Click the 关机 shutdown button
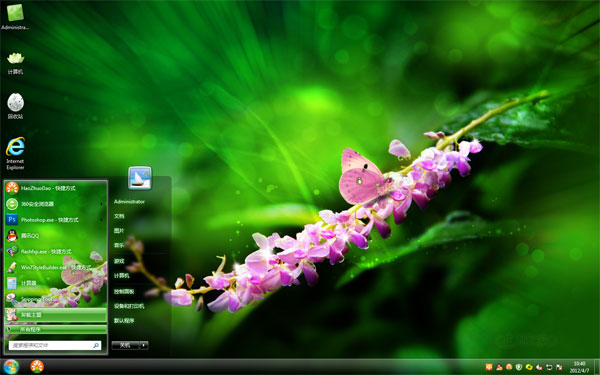Viewport: 600px width, 375px height. click(126, 345)
